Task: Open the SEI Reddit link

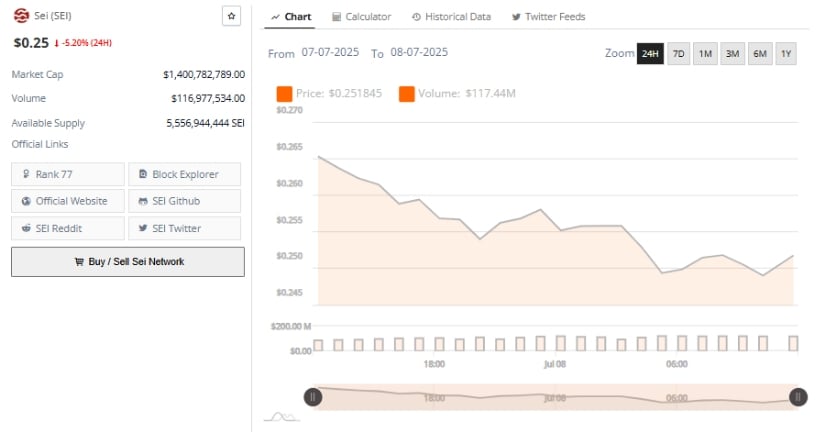Action: [x=68, y=228]
